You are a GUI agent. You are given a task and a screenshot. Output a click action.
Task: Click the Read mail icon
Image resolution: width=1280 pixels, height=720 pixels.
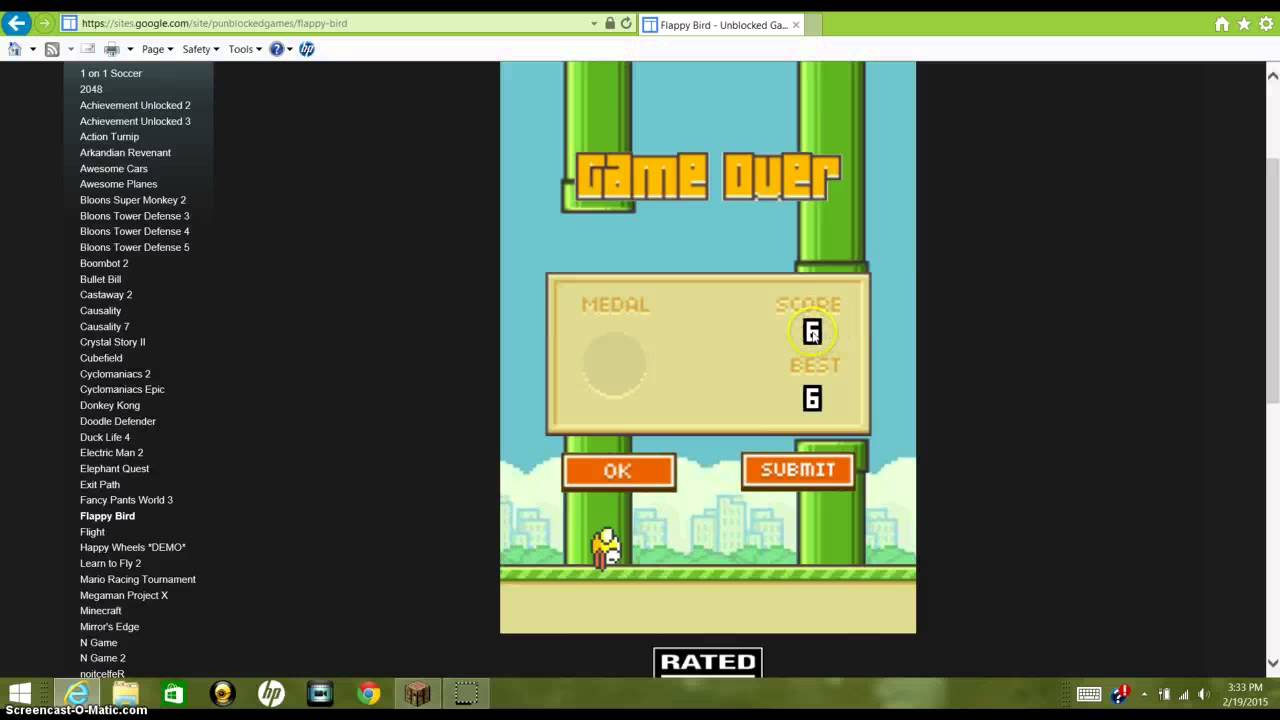point(88,49)
